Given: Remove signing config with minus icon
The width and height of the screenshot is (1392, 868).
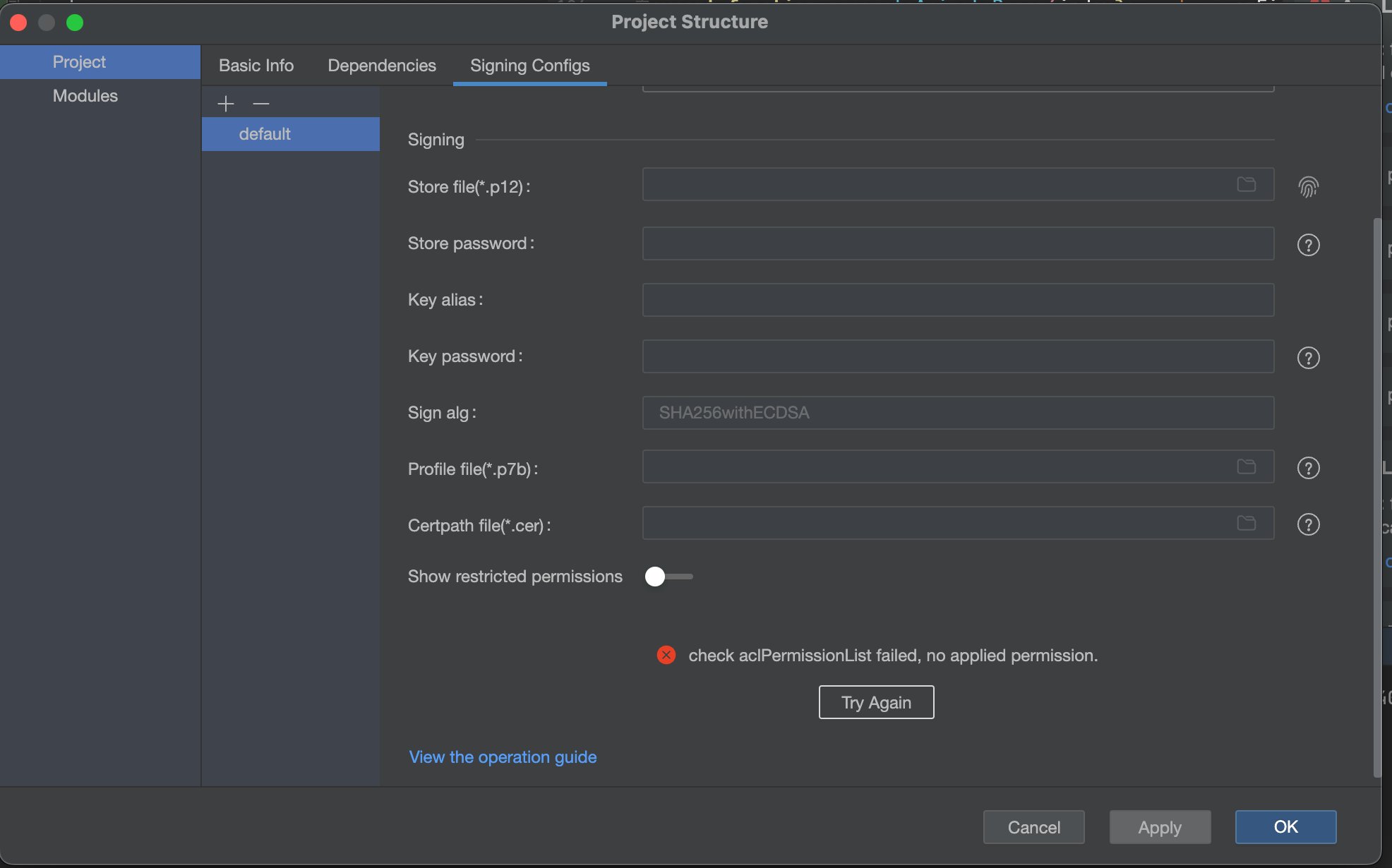Looking at the screenshot, I should click(261, 104).
